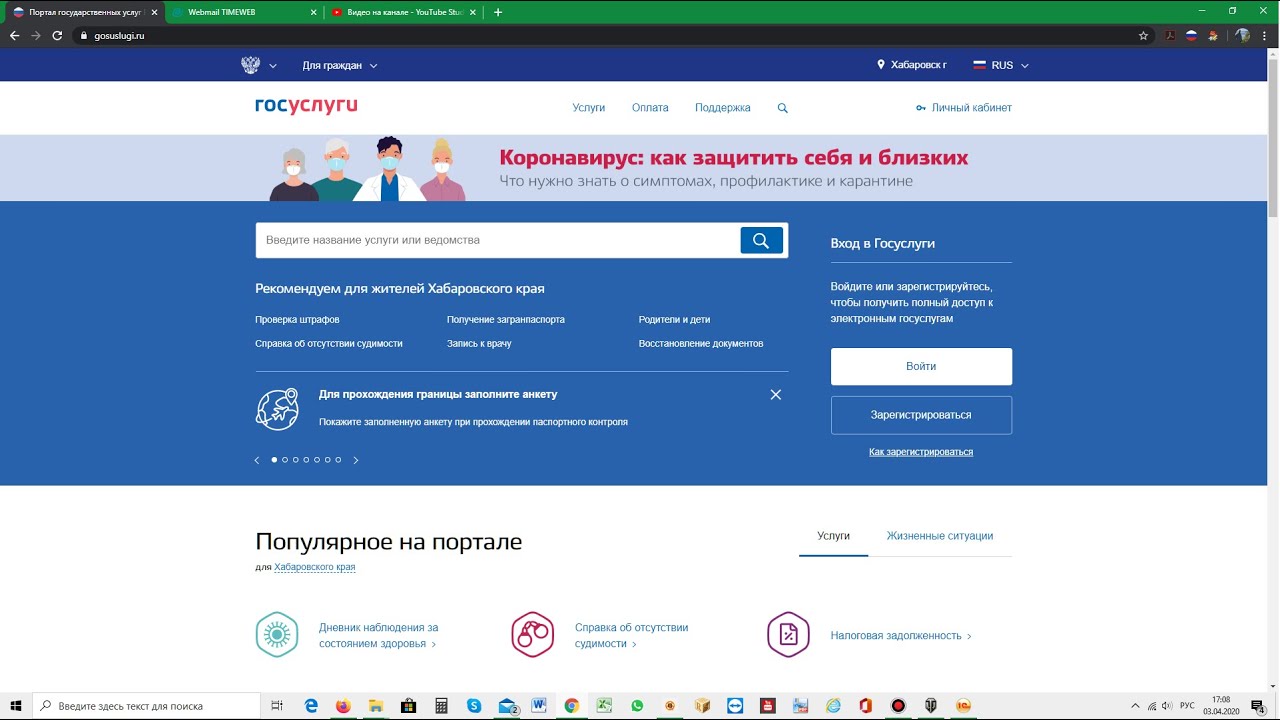Click the Gosuslugi logo
The width and height of the screenshot is (1280, 720).
(x=306, y=106)
